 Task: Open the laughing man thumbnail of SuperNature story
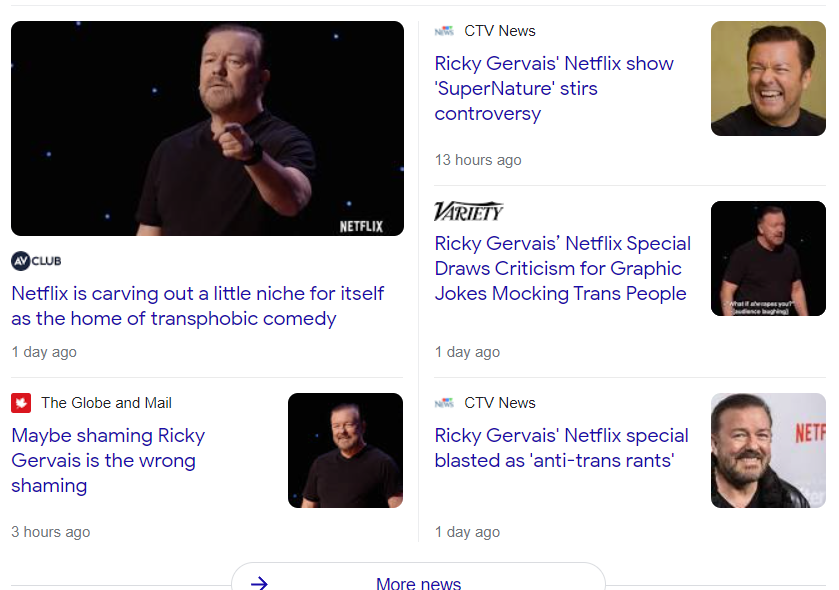pyautogui.click(x=768, y=79)
